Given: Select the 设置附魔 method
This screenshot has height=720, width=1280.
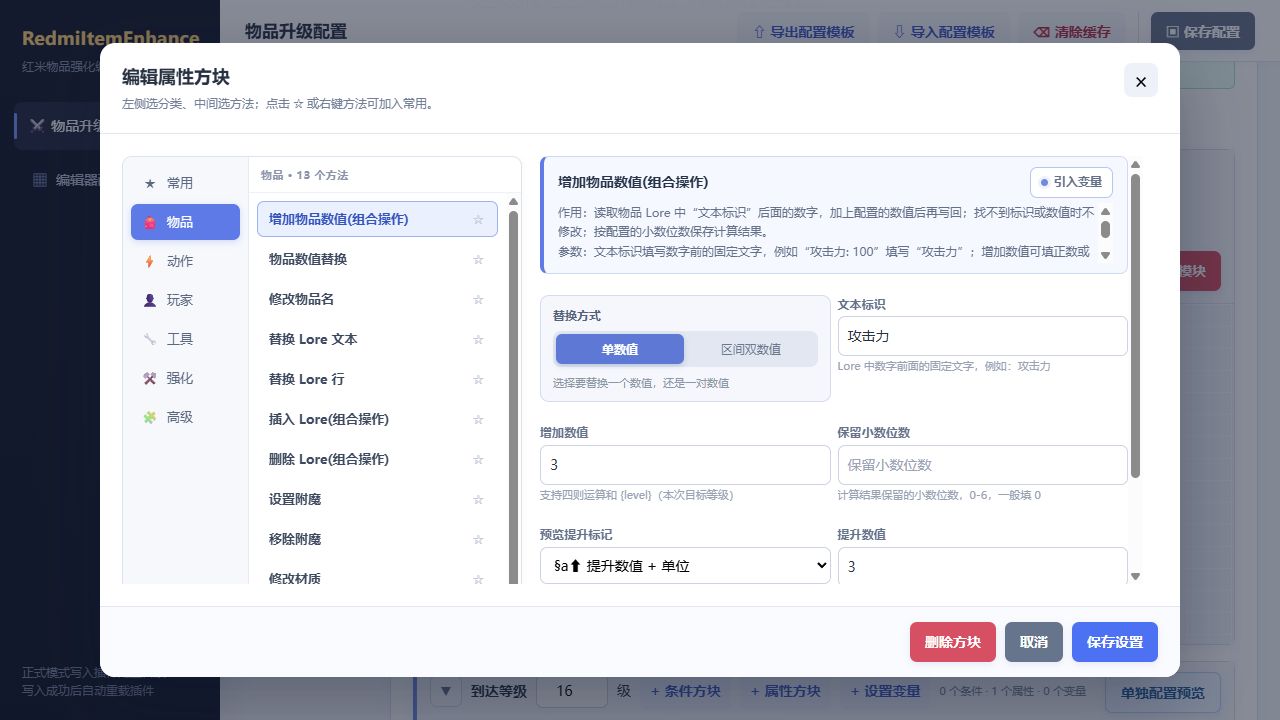Looking at the screenshot, I should [377, 499].
